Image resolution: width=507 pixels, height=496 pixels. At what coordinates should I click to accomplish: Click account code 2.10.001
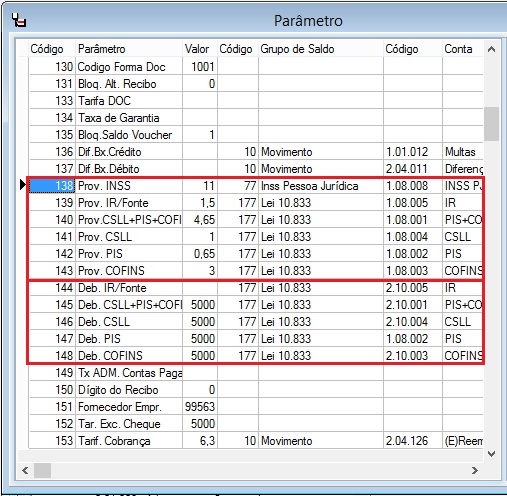[x=413, y=305]
